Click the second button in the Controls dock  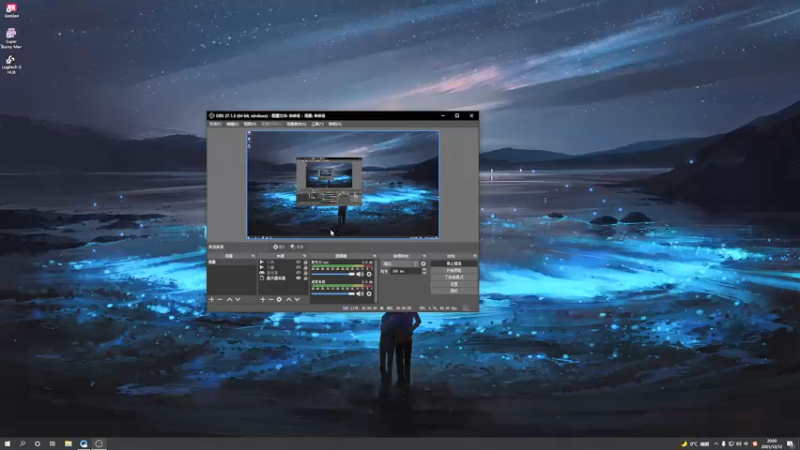click(x=454, y=270)
